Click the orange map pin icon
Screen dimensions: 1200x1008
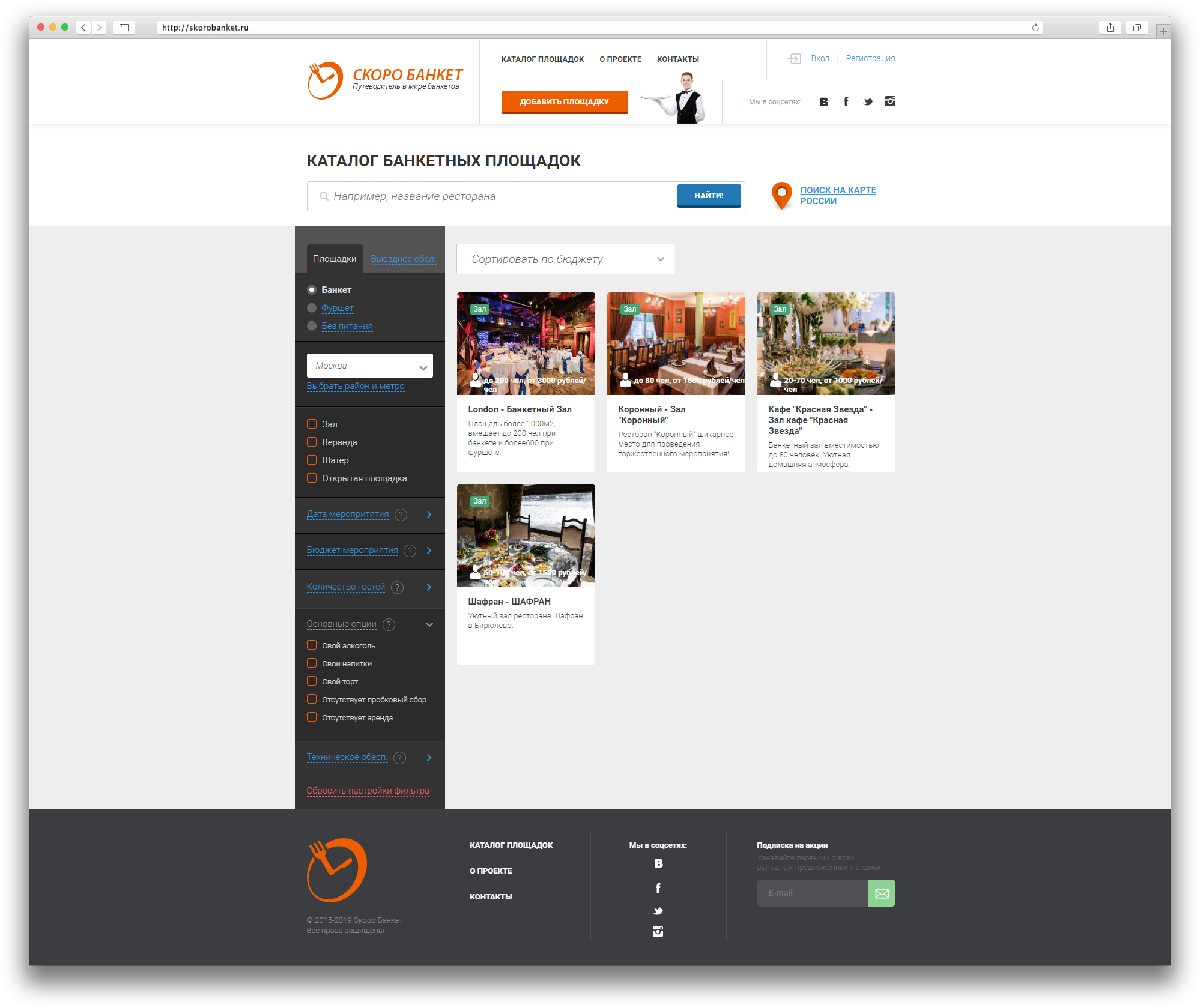(781, 196)
